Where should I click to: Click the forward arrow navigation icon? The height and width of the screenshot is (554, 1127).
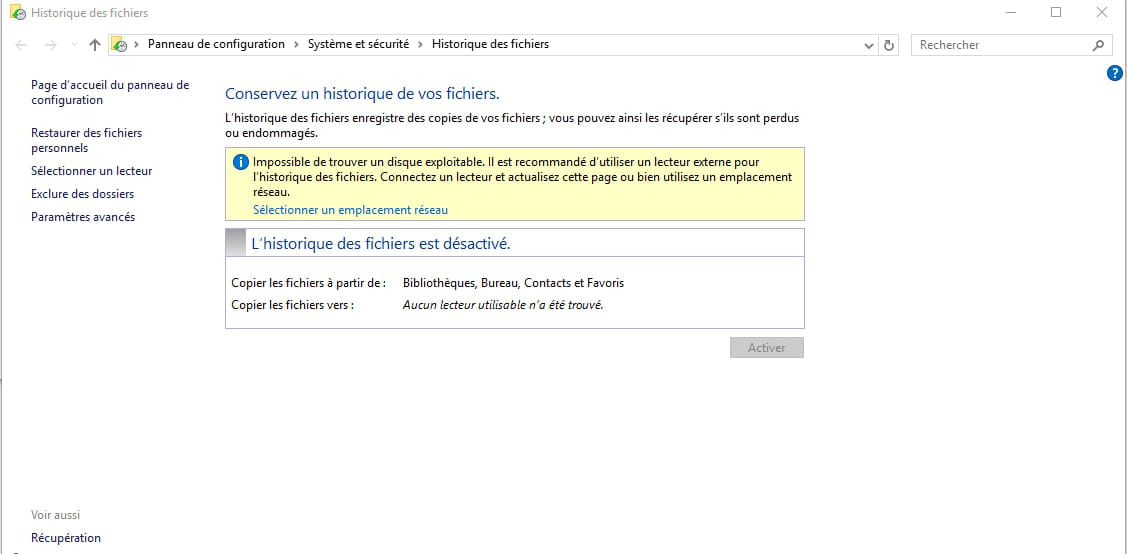[50, 45]
